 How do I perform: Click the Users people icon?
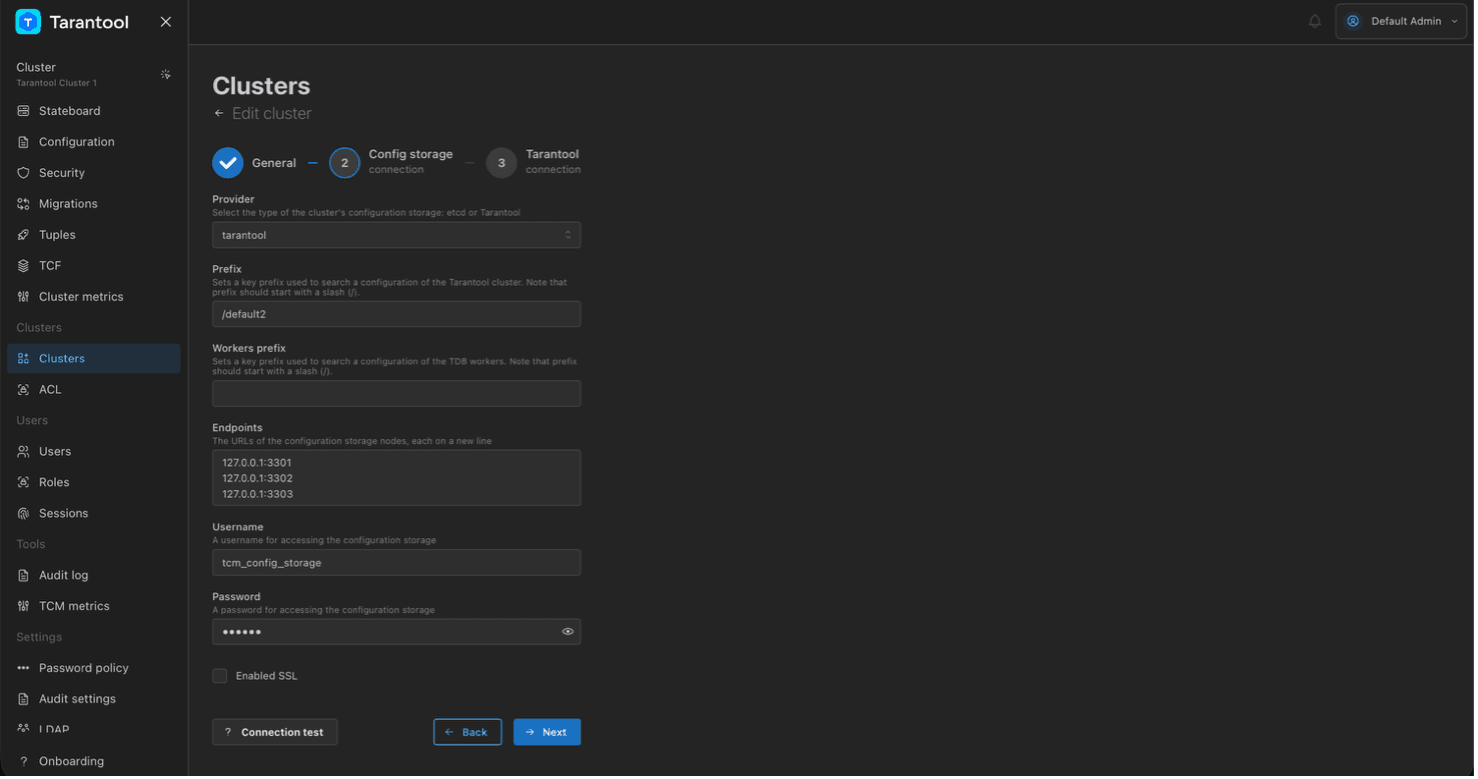coord(24,452)
